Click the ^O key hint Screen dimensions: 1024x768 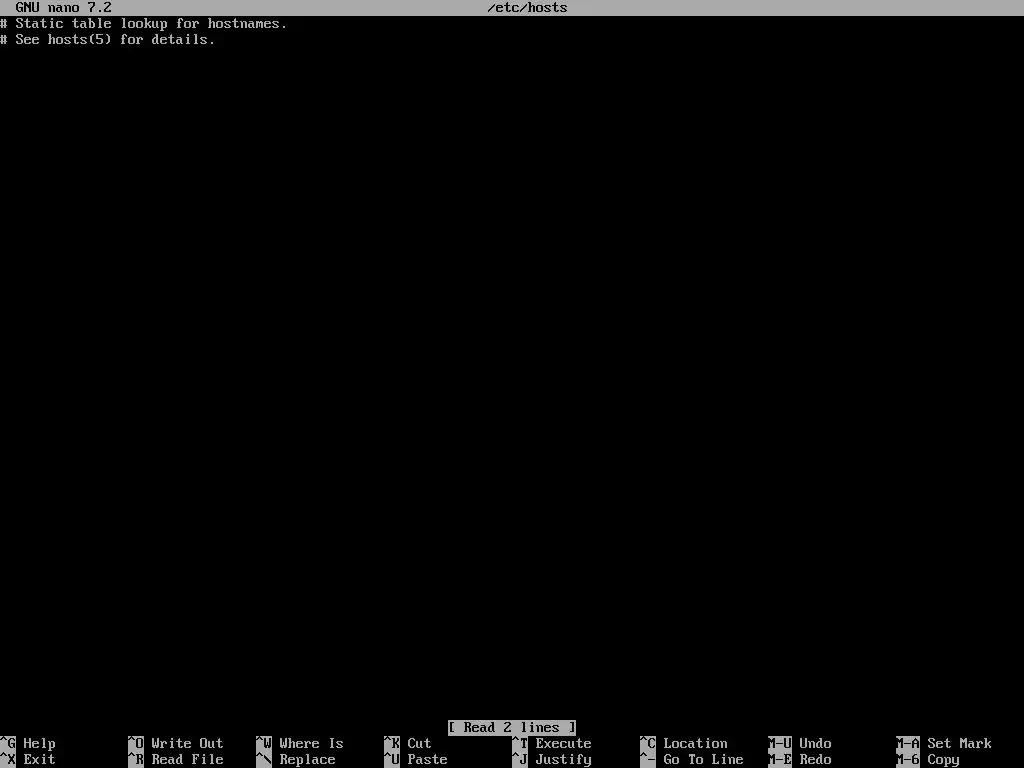(136, 743)
